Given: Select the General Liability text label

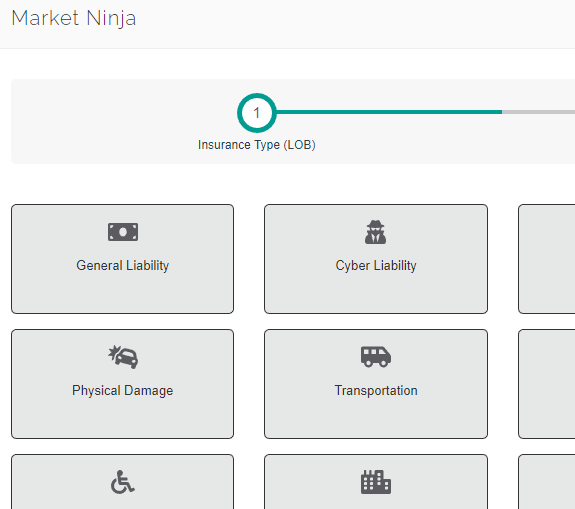Looking at the screenshot, I should click(122, 266).
